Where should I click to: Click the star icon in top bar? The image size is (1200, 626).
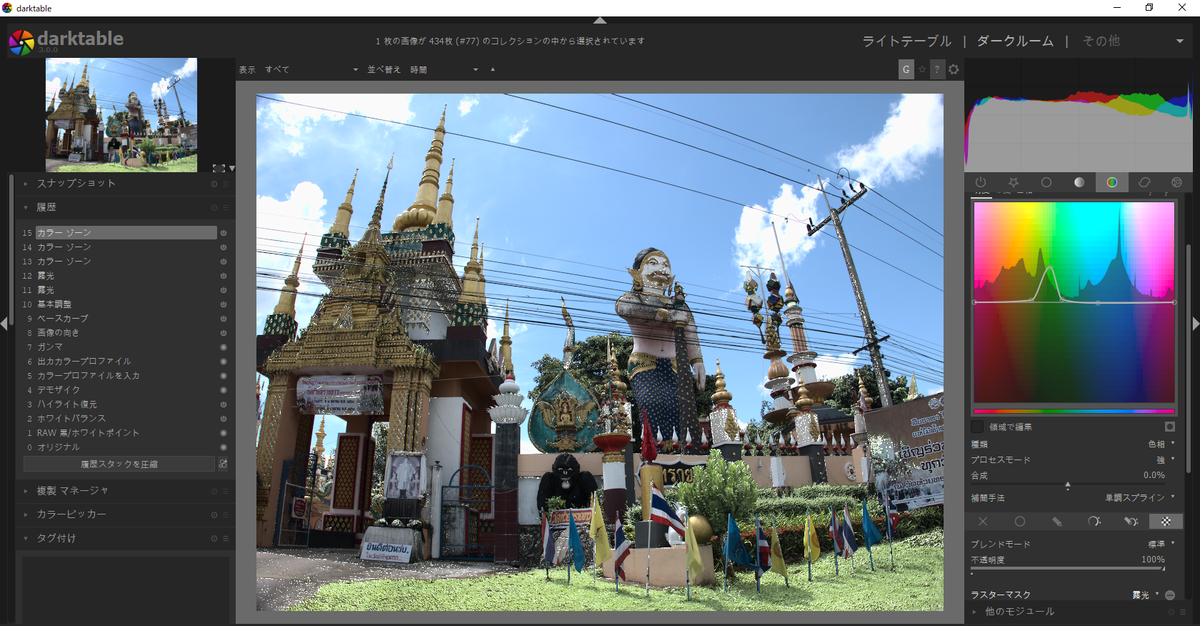tap(921, 69)
